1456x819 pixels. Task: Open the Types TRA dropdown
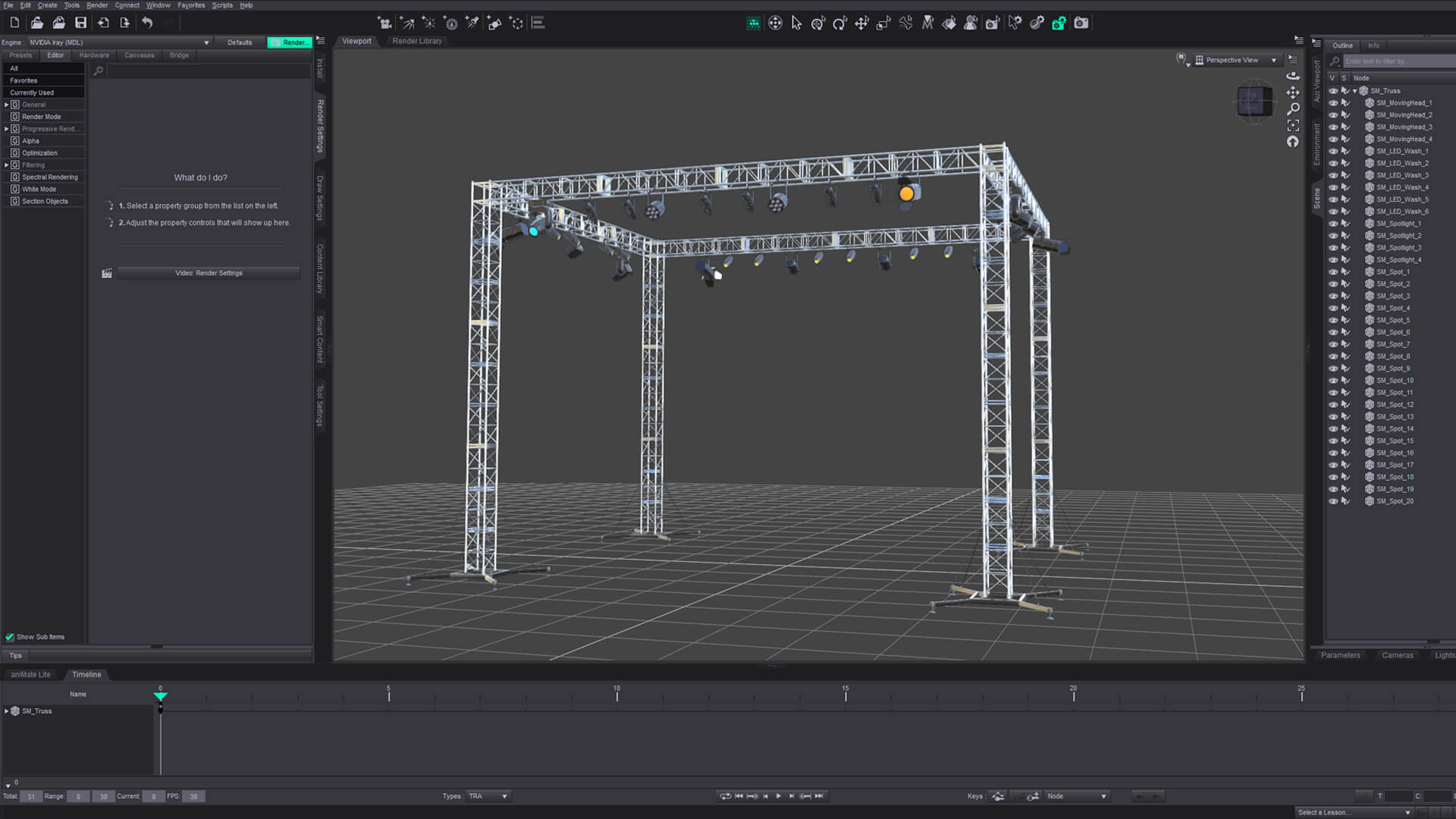(x=487, y=796)
